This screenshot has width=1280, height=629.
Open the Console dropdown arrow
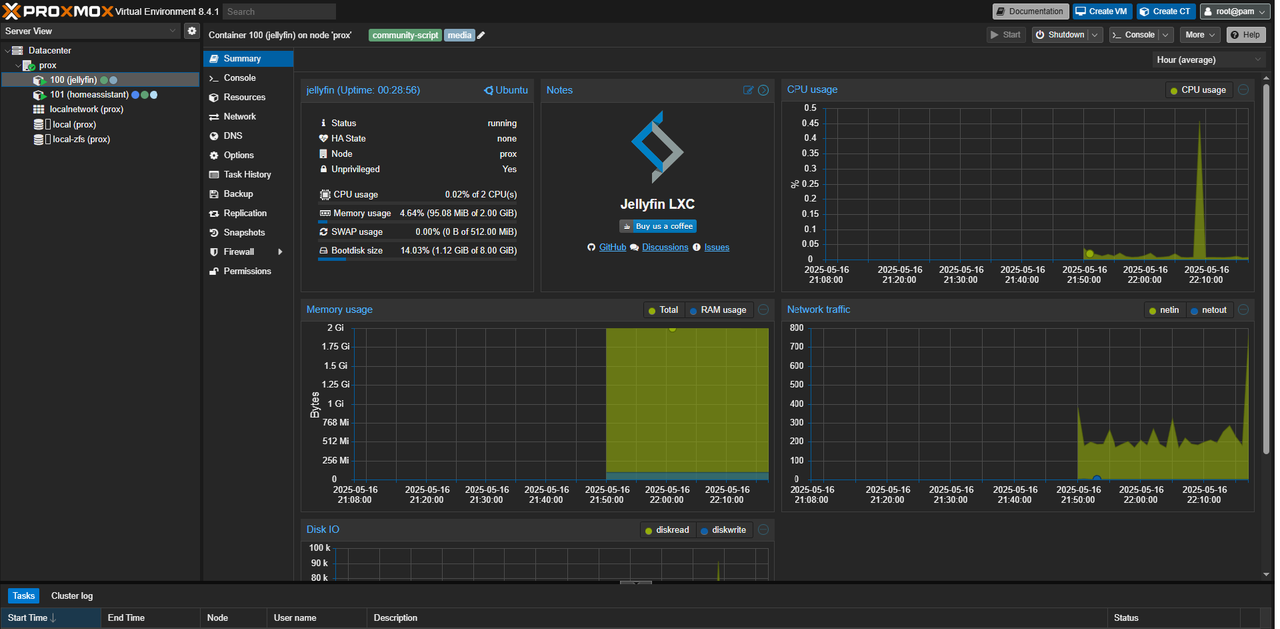click(x=1166, y=35)
